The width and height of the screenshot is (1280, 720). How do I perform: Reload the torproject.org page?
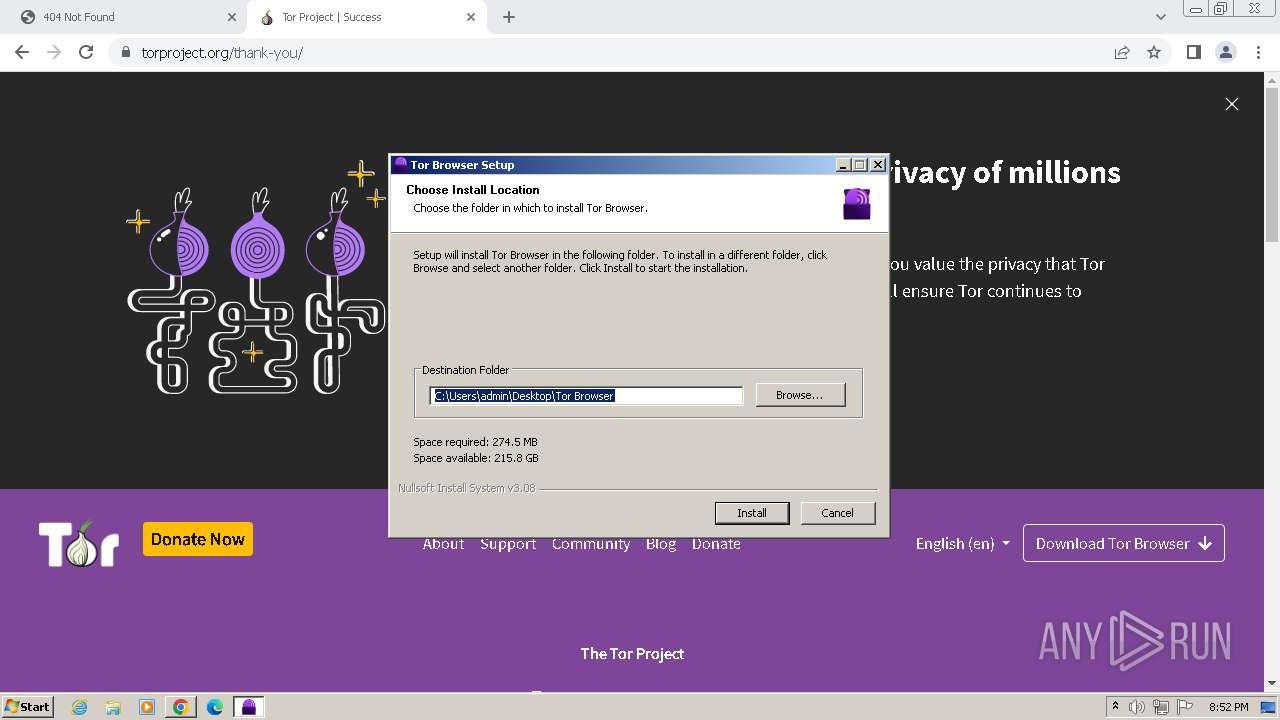pos(86,52)
